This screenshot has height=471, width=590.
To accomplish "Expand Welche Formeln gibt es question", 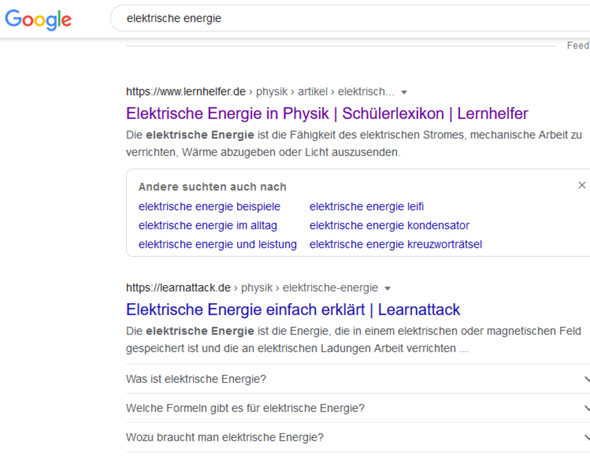I will pyautogui.click(x=358, y=408).
